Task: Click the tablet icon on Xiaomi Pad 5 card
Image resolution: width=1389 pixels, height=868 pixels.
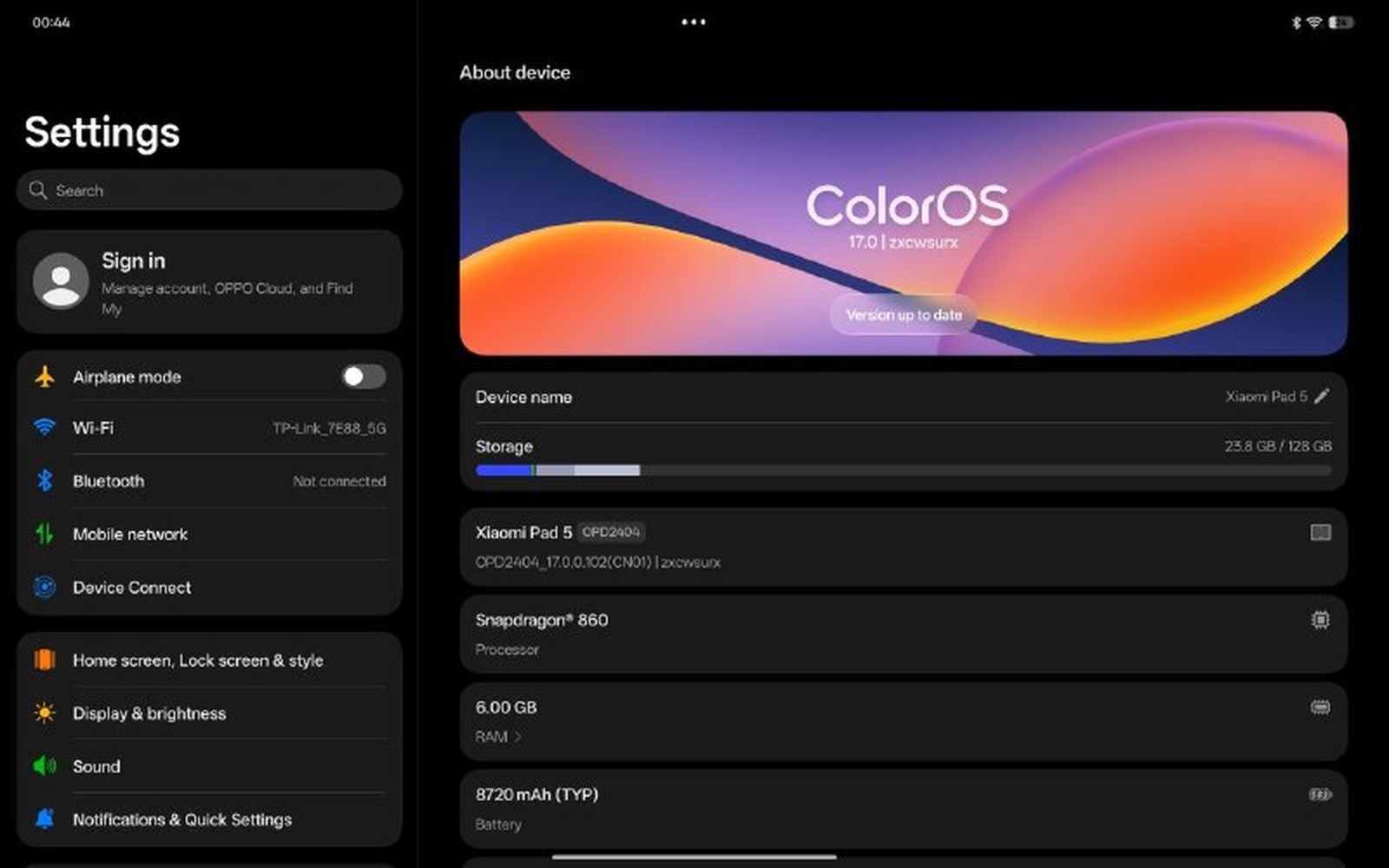Action: tap(1320, 532)
